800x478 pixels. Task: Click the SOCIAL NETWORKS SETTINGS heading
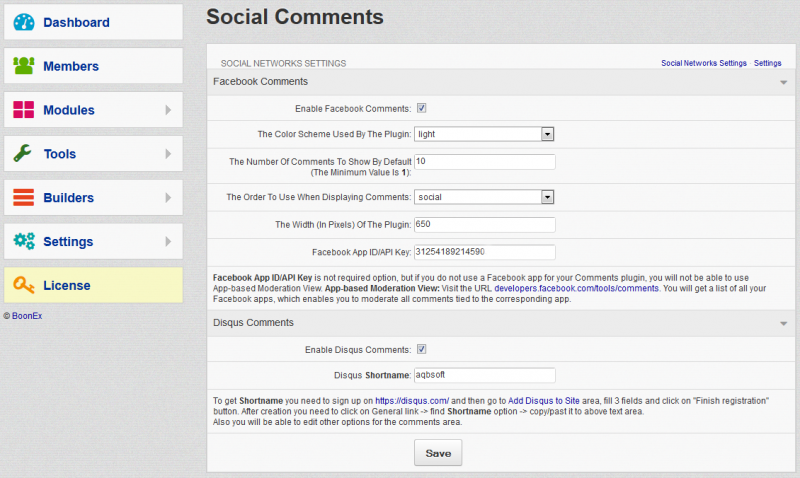(x=283, y=63)
